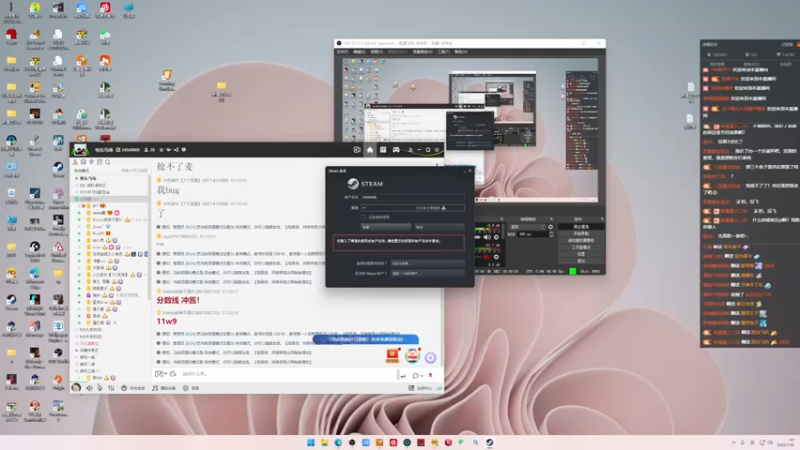This screenshot has height=450, width=800.
Task: Click the taskbar search magnifier icon
Action: 476,442
